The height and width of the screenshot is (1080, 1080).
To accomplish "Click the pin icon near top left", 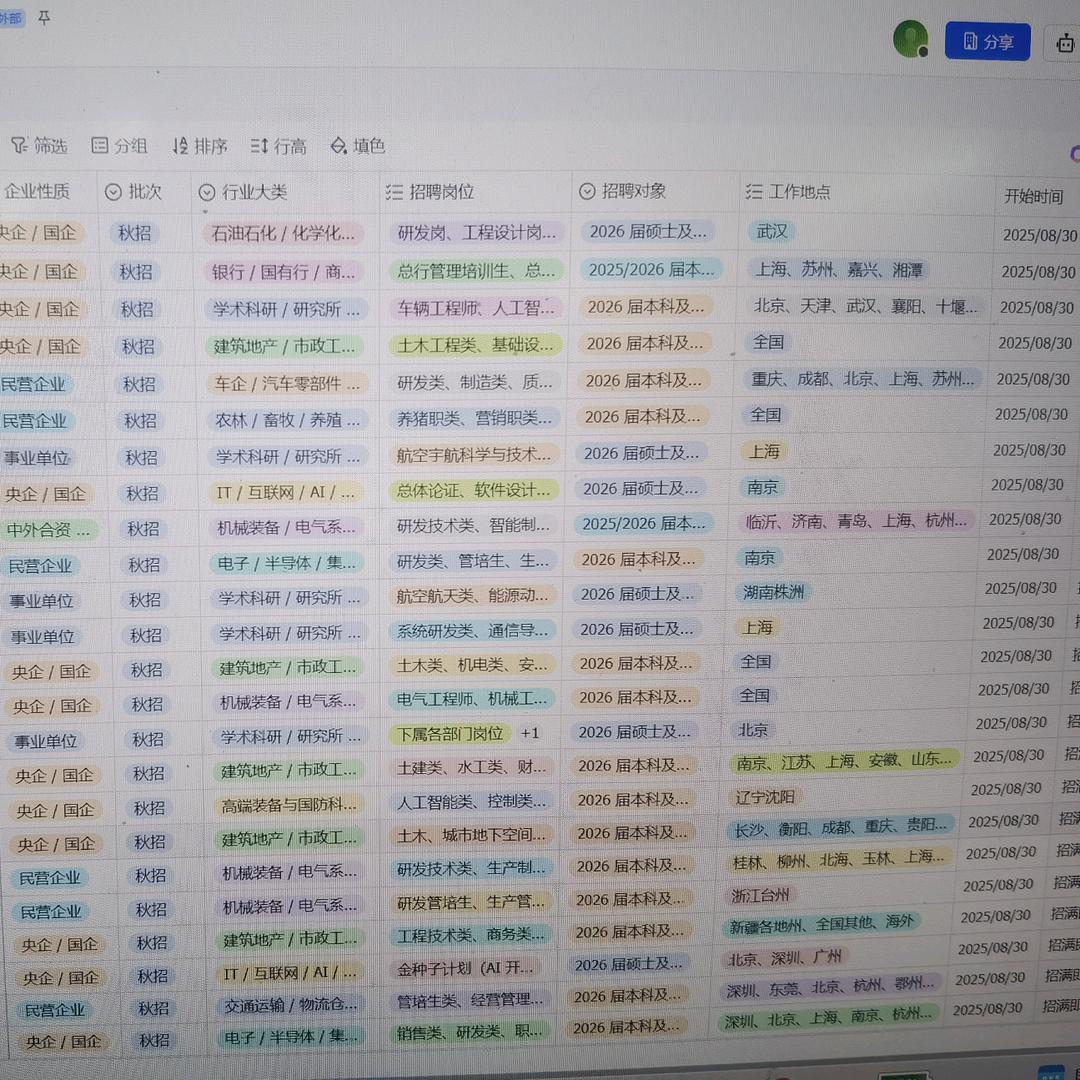I will point(44,17).
